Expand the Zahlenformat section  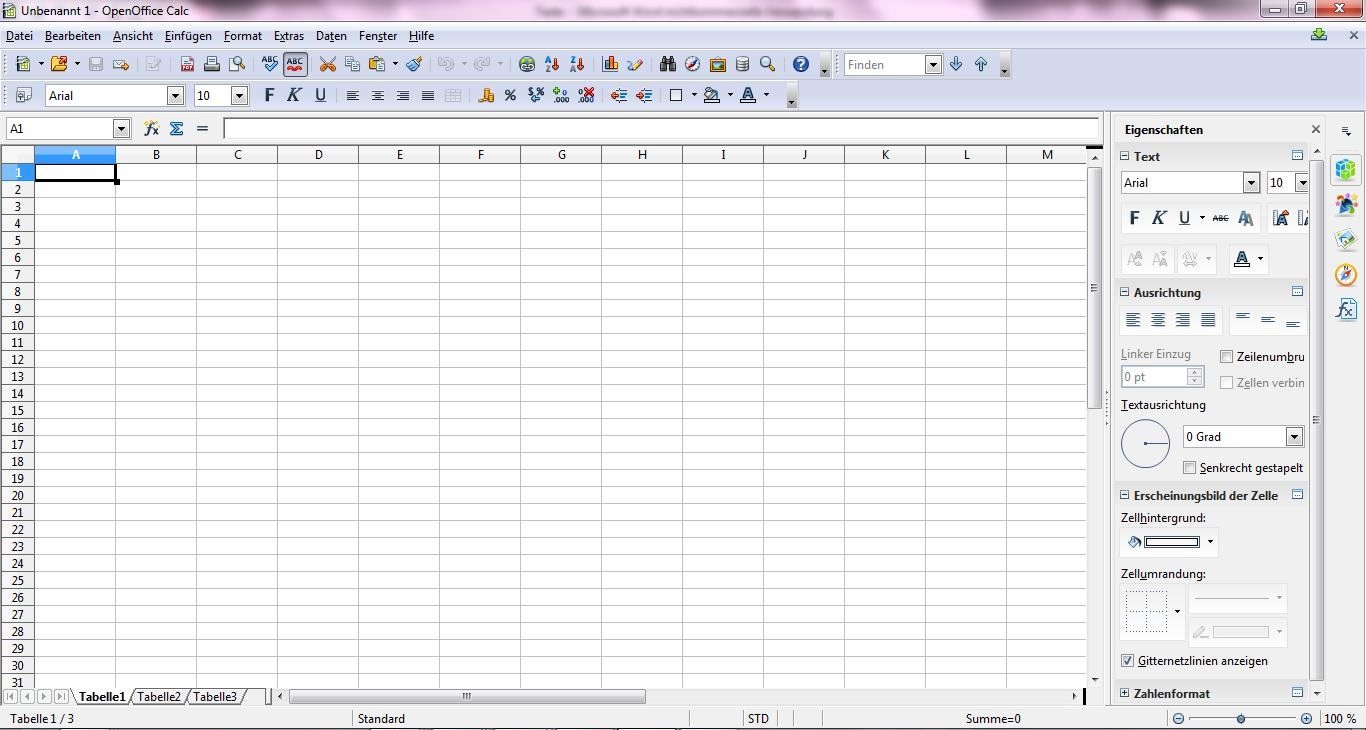[1125, 693]
